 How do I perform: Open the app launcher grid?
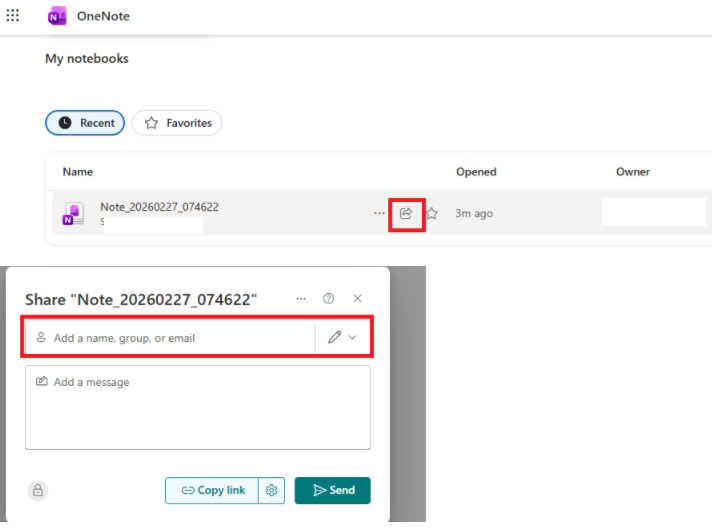point(13,15)
